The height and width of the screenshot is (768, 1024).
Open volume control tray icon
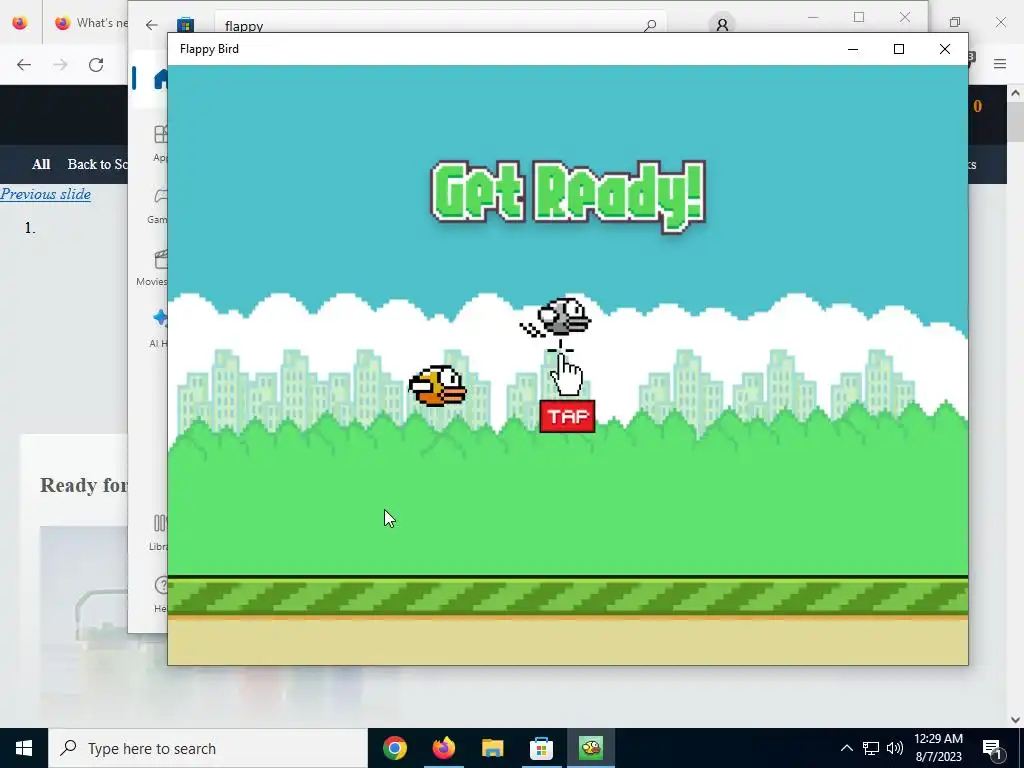click(895, 748)
